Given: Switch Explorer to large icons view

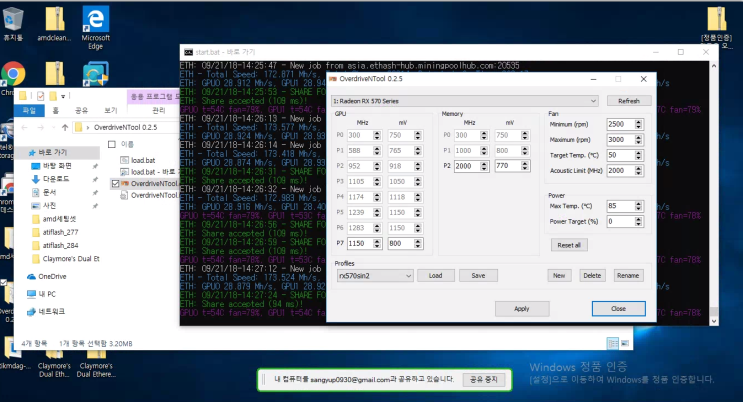Looking at the screenshot, I should (x=625, y=343).
